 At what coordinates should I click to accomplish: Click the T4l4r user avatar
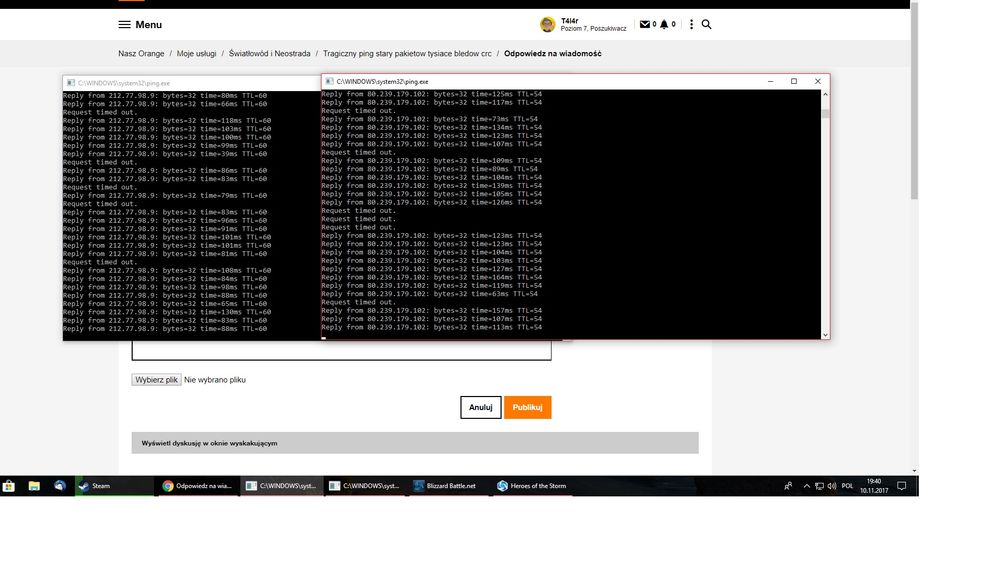pos(547,24)
